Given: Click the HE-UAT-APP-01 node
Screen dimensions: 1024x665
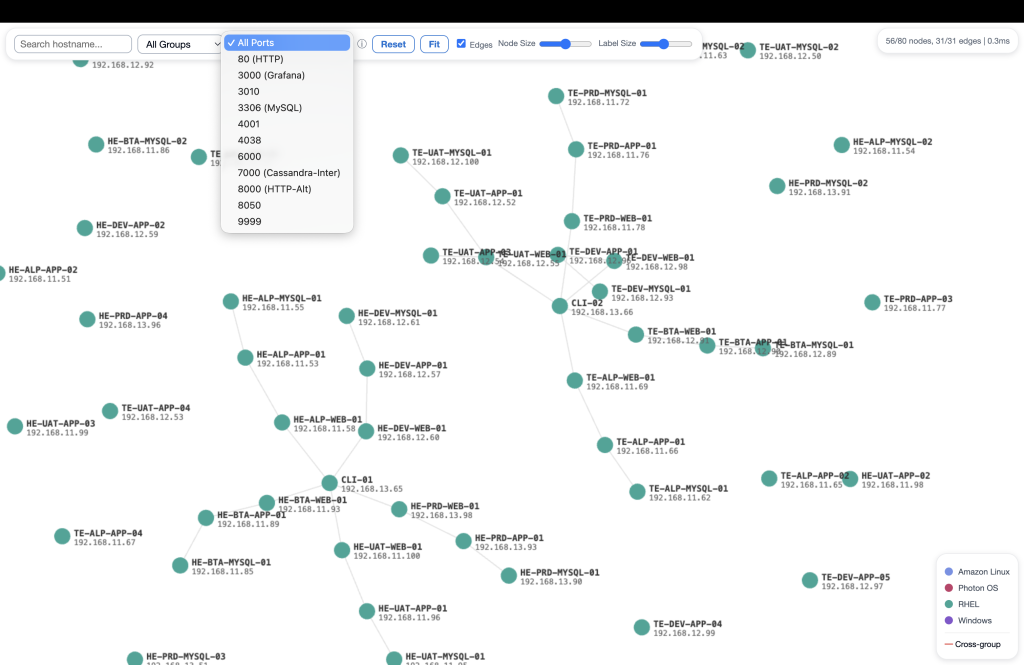Looking at the screenshot, I should pos(367,611).
